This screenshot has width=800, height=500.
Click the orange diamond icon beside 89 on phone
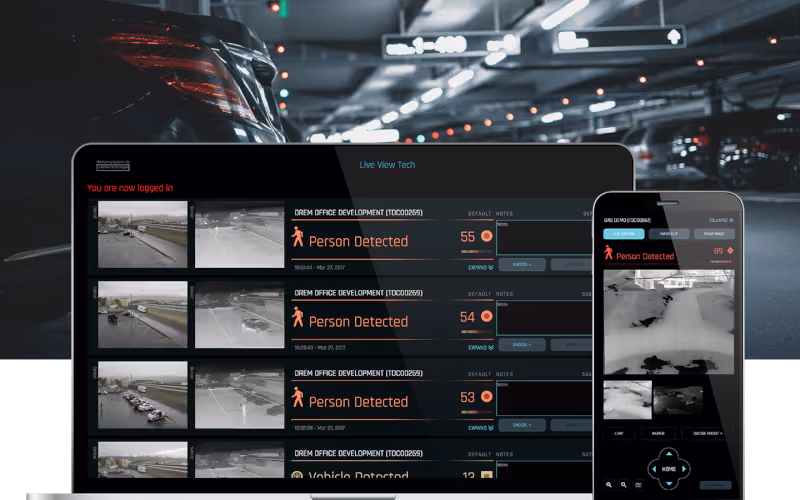(730, 251)
